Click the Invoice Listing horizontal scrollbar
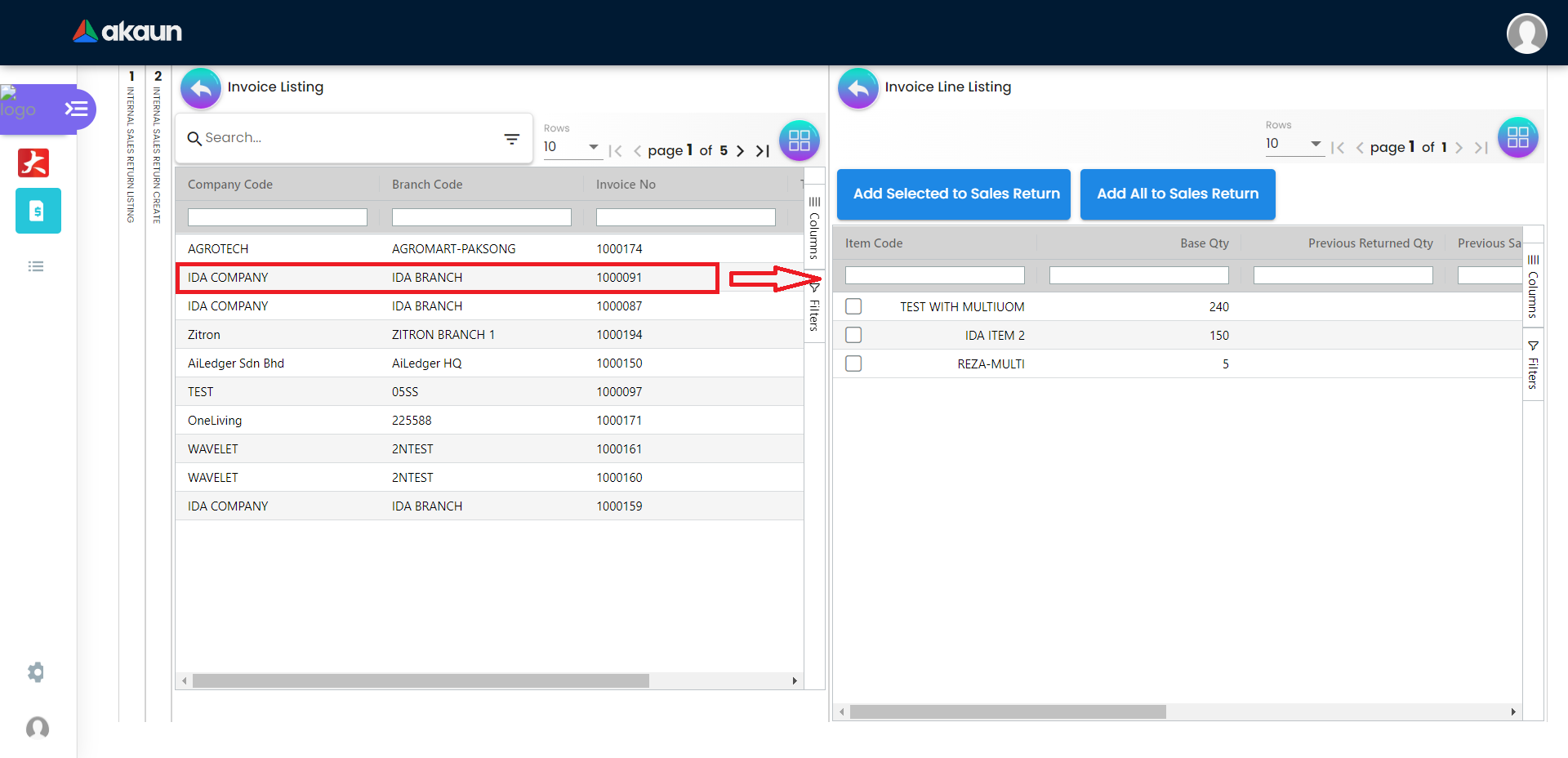Screen dimensions: 1568x758 point(421,681)
